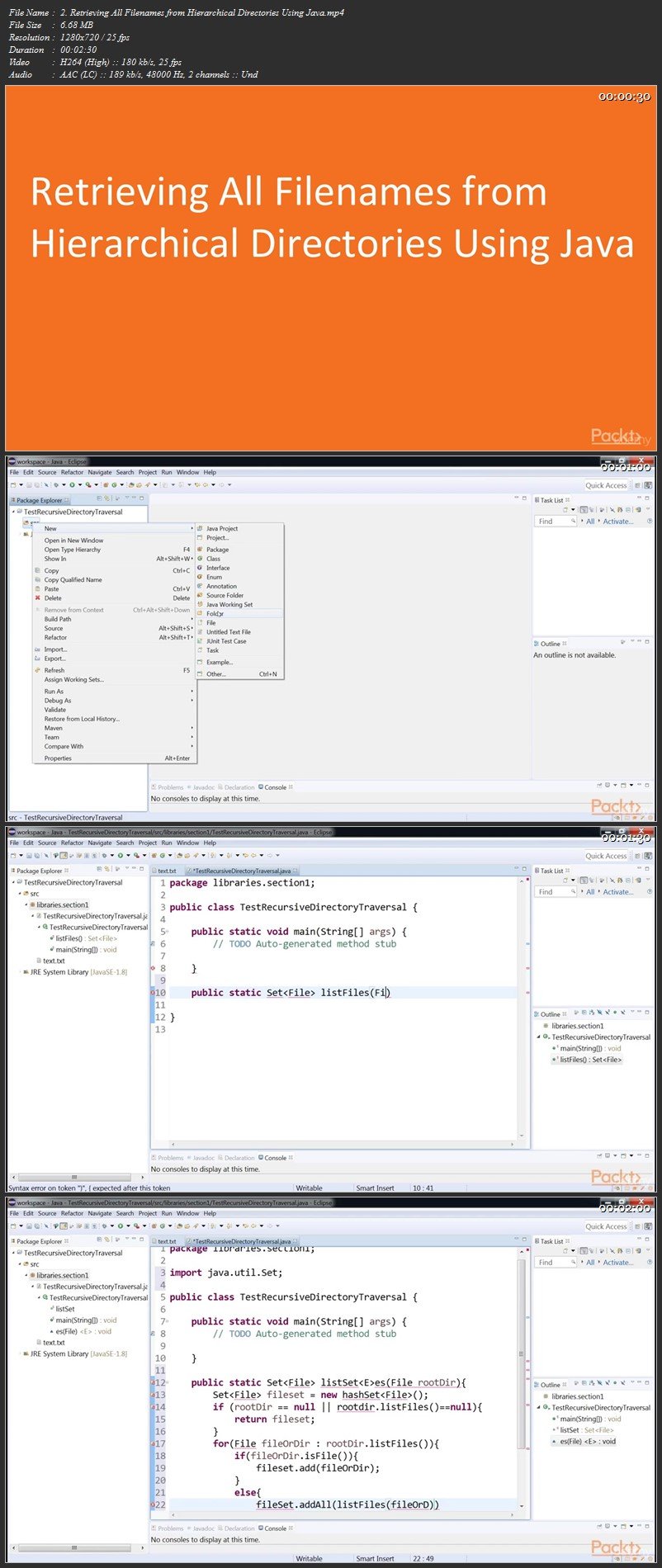Choose Source Folder in New submenu

[225, 595]
